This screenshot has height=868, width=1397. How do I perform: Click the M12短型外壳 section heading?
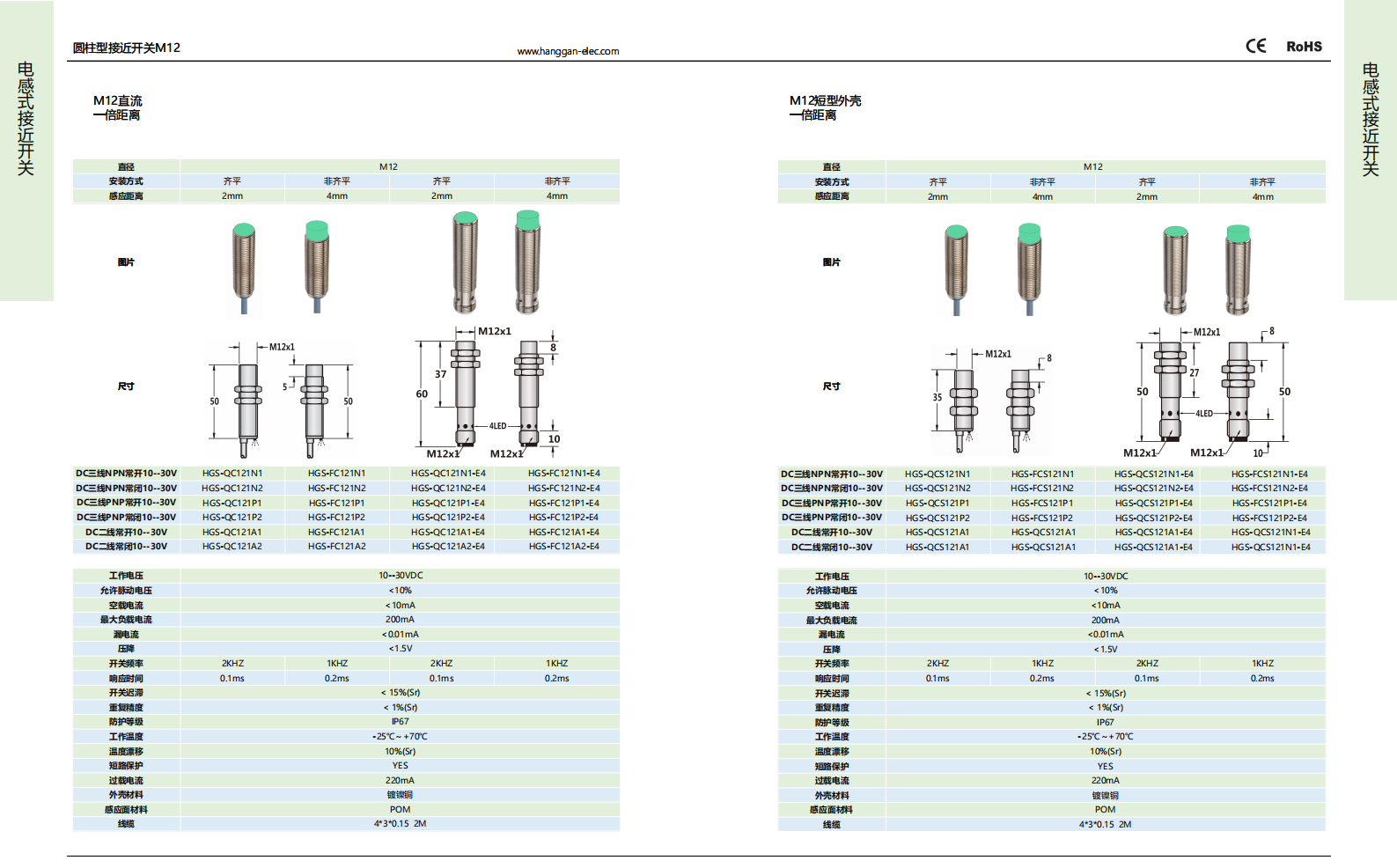pos(826,100)
